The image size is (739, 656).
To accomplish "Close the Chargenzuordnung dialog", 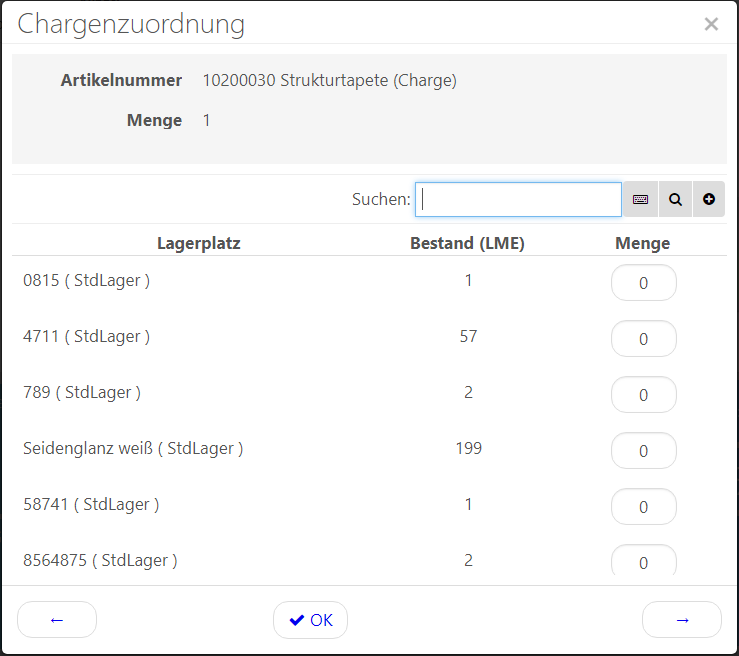I will [x=711, y=24].
